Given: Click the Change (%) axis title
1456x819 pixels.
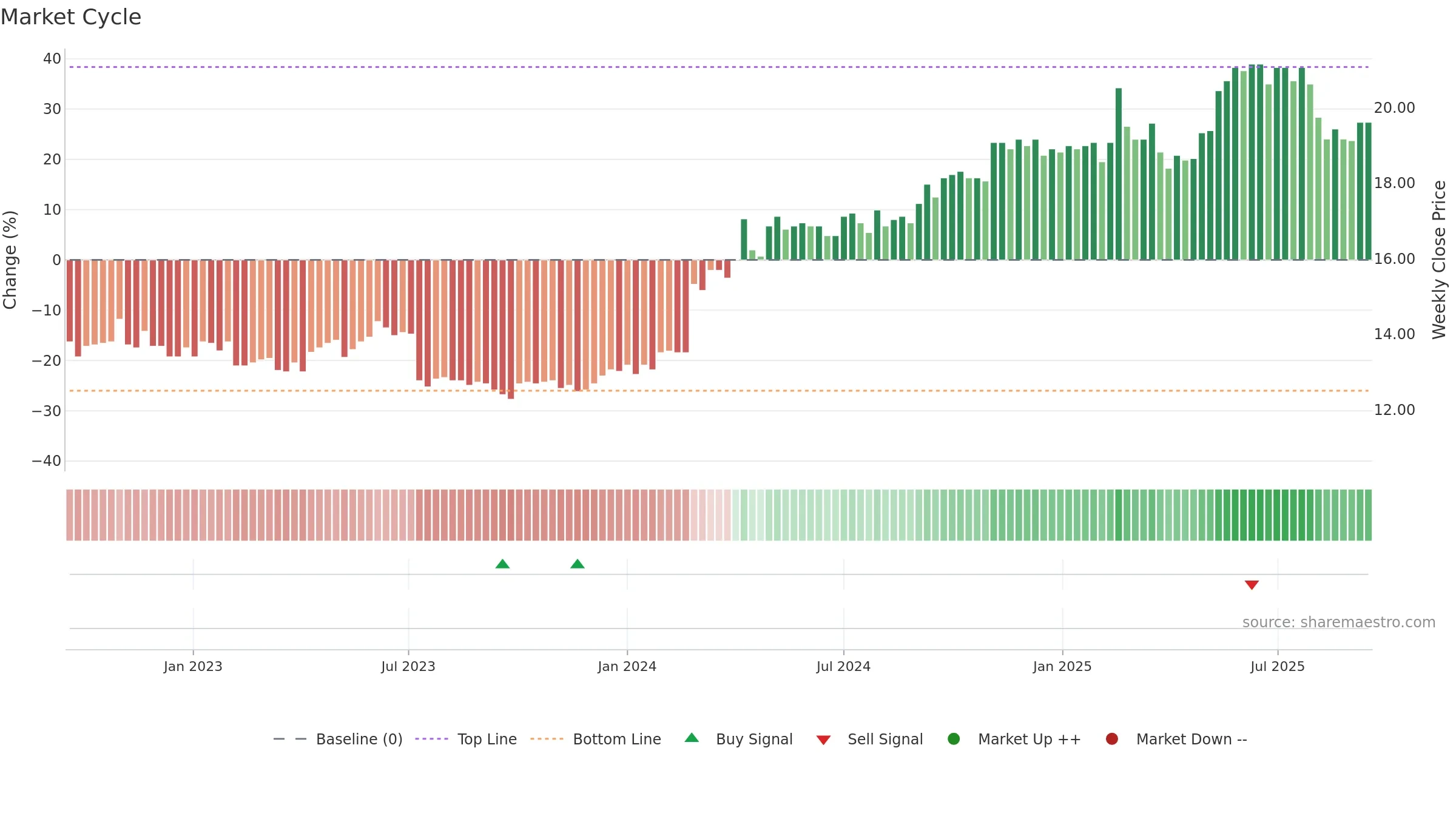Looking at the screenshot, I should tap(10, 260).
